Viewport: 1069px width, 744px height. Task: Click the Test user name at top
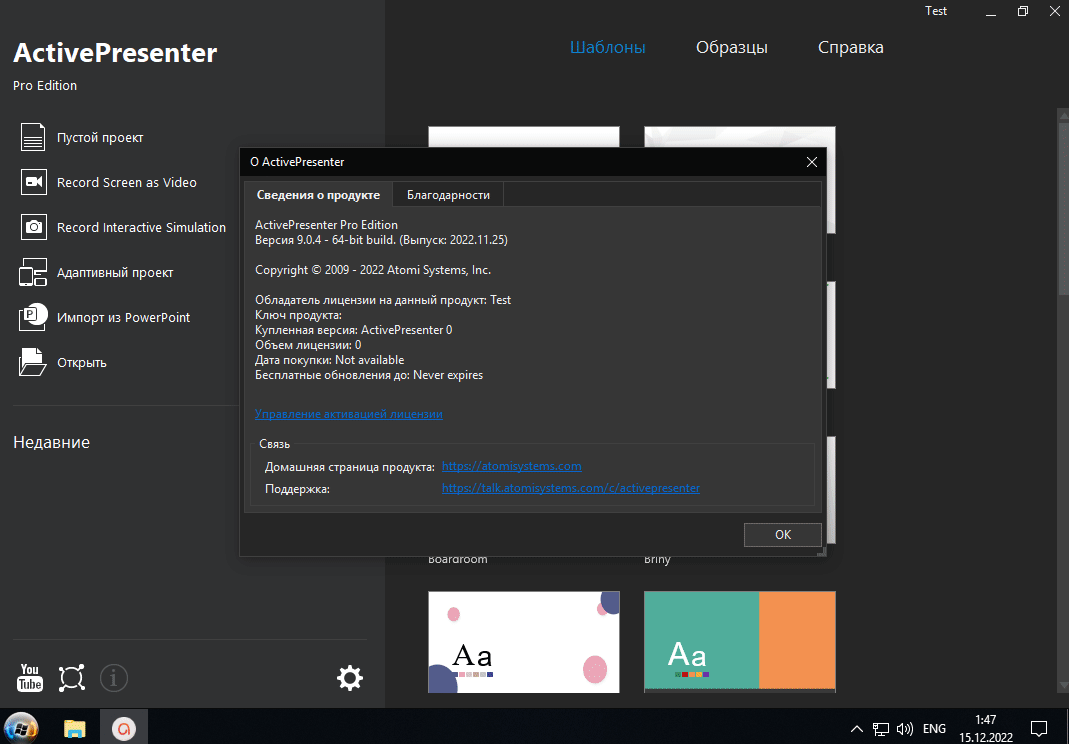[935, 11]
